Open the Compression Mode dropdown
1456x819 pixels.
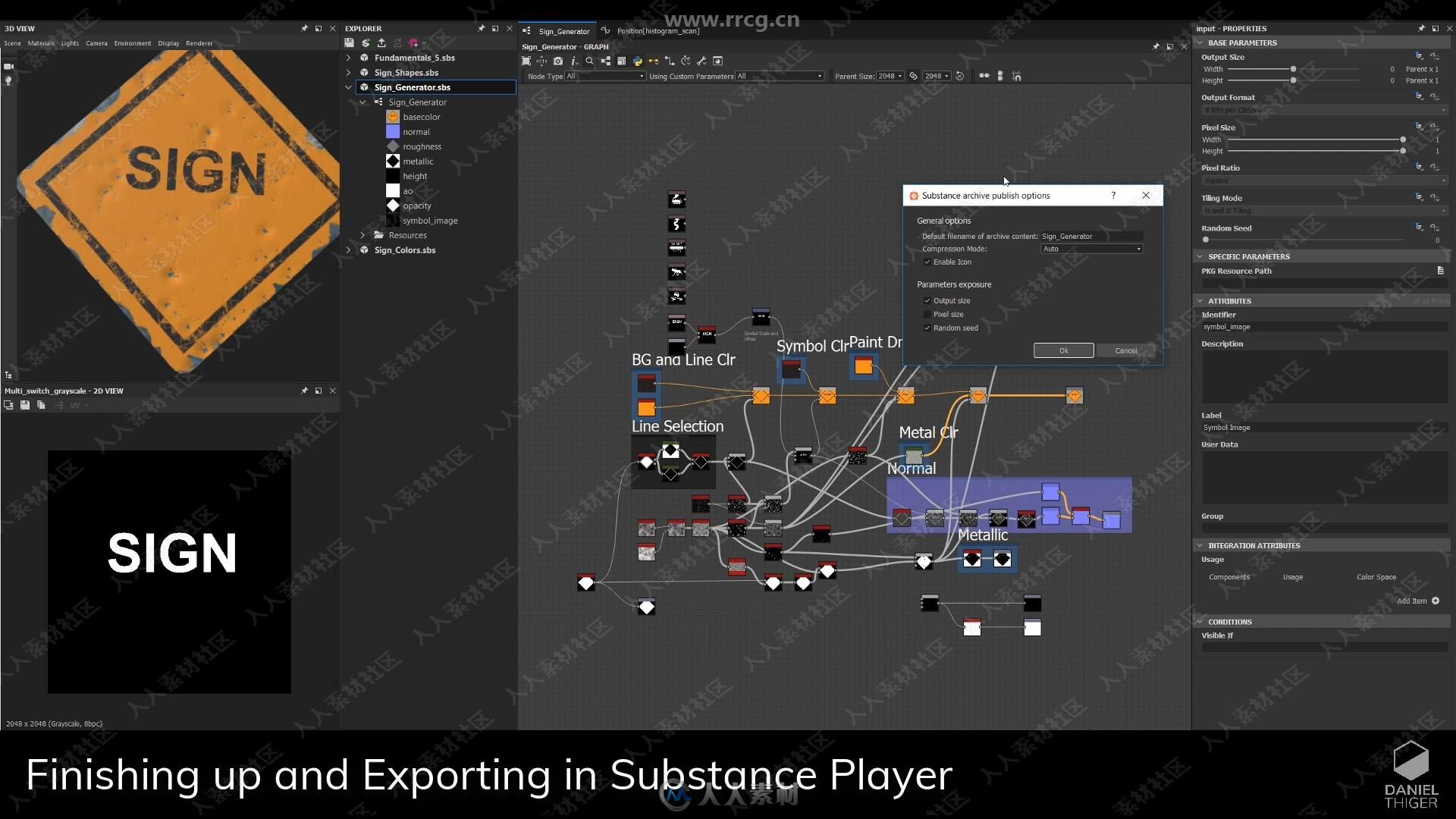coord(1092,249)
